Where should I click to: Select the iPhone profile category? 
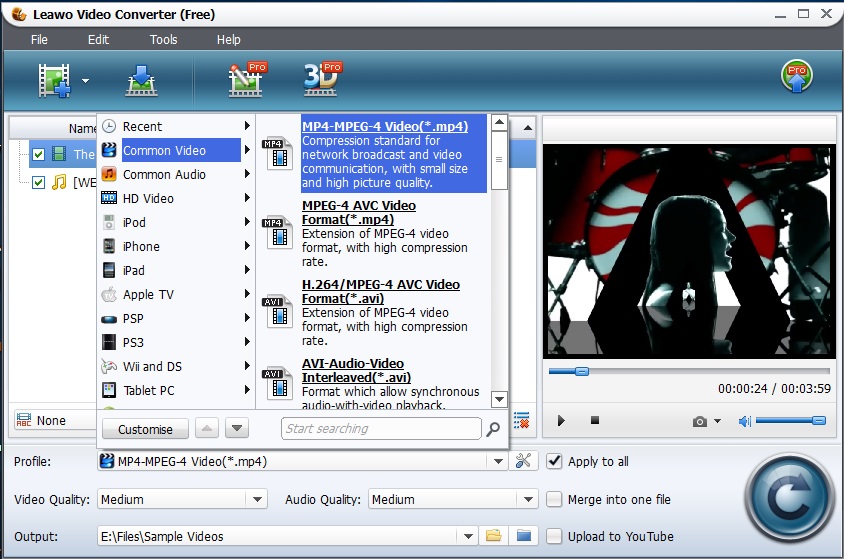click(x=176, y=246)
